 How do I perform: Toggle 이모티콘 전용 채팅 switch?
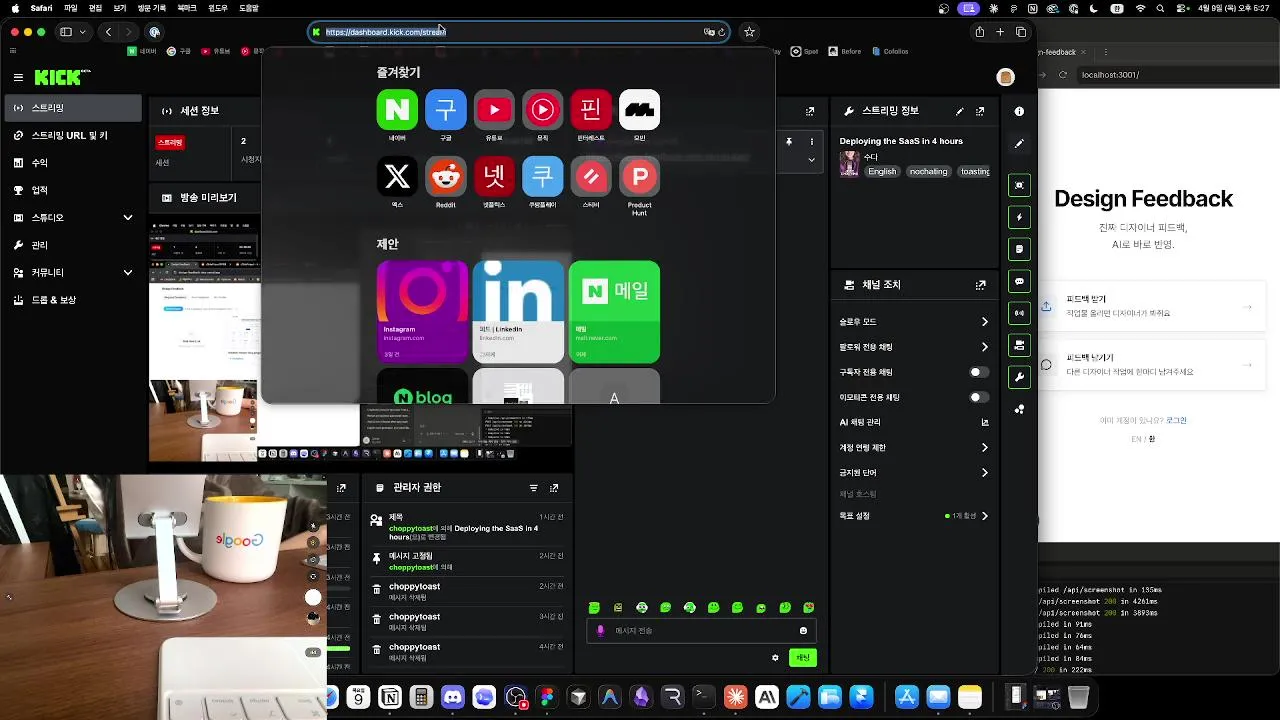coord(979,397)
